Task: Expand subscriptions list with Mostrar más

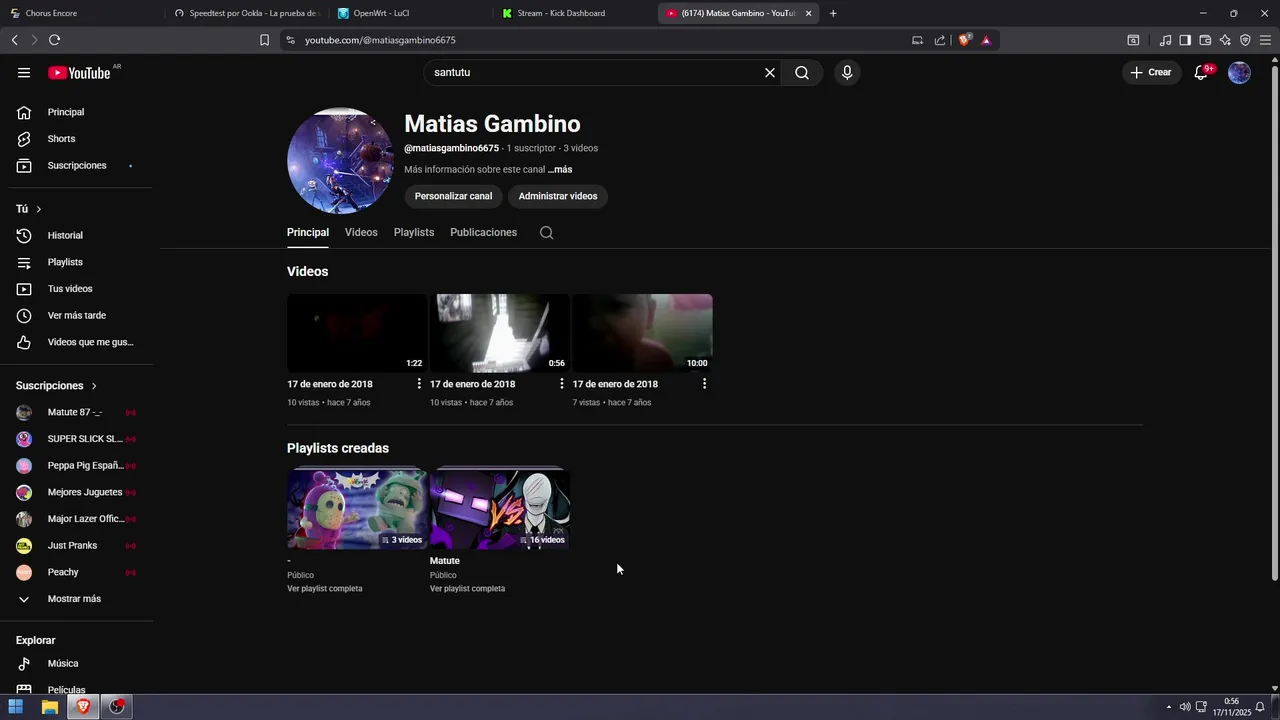Action: 74,599
